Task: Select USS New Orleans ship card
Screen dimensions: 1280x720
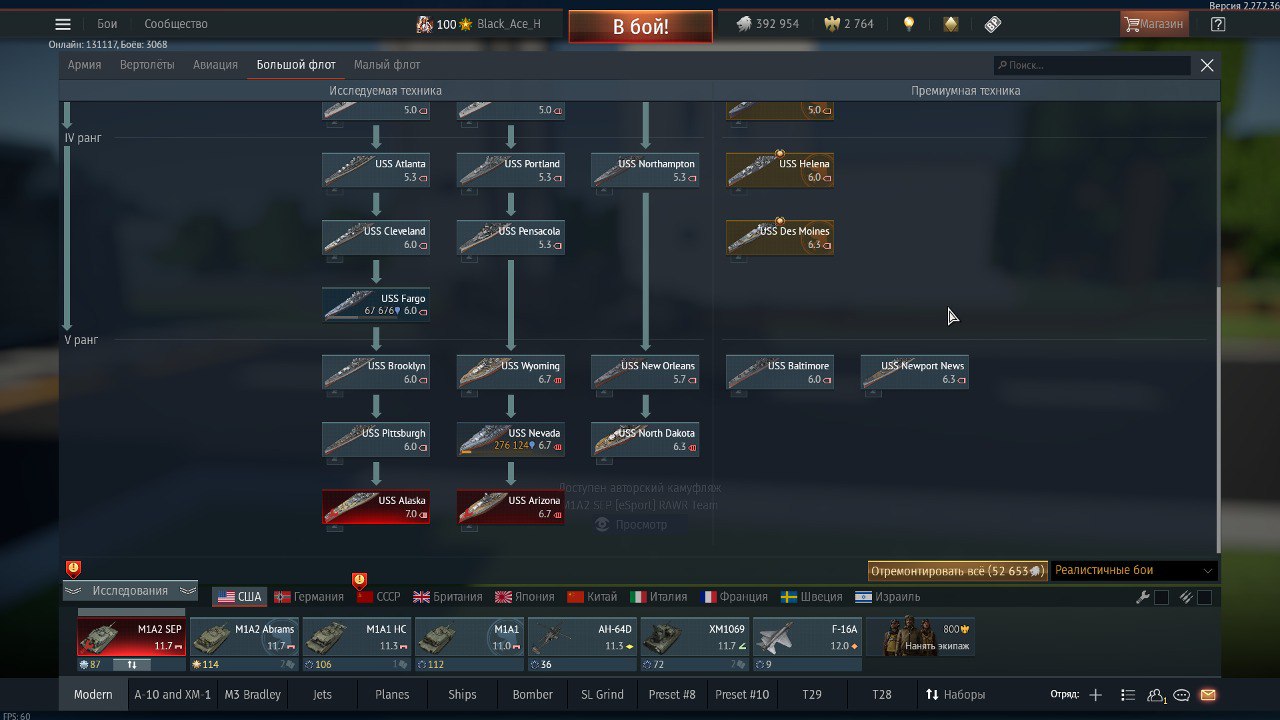Action: [645, 372]
